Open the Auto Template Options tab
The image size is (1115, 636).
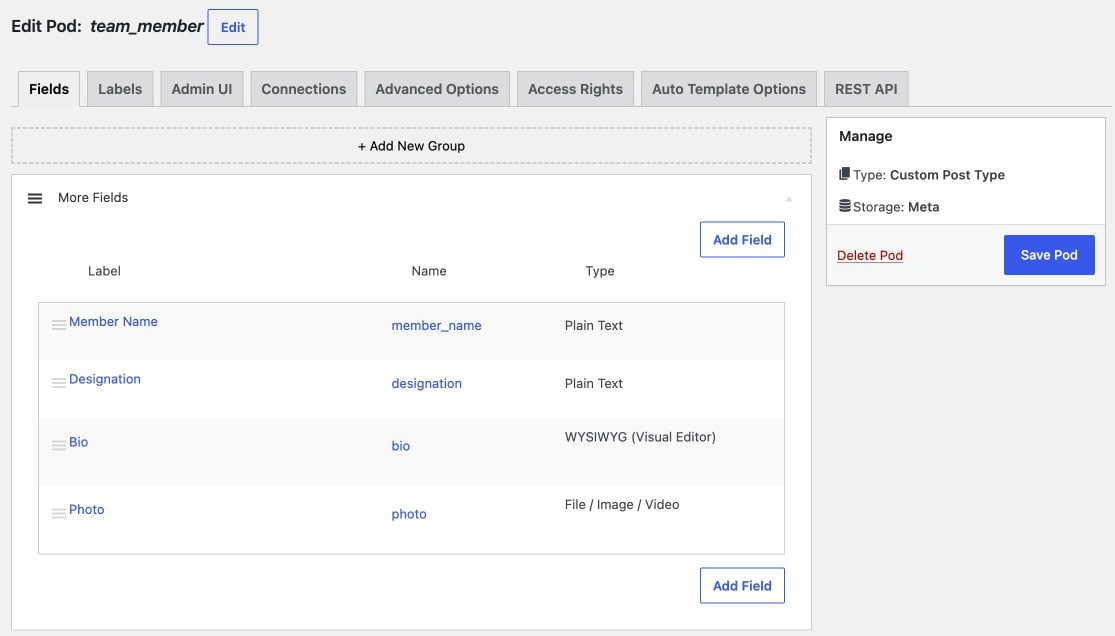[x=729, y=89]
